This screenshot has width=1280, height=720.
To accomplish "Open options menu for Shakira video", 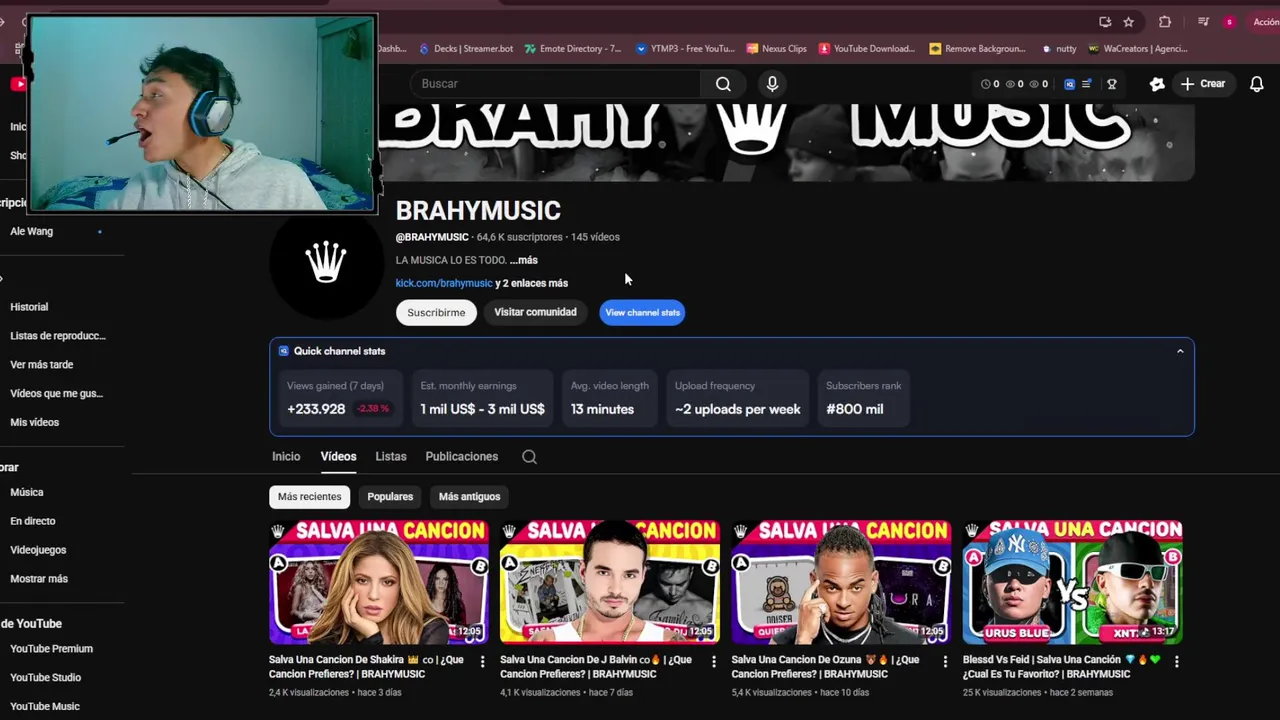I will tap(482, 661).
